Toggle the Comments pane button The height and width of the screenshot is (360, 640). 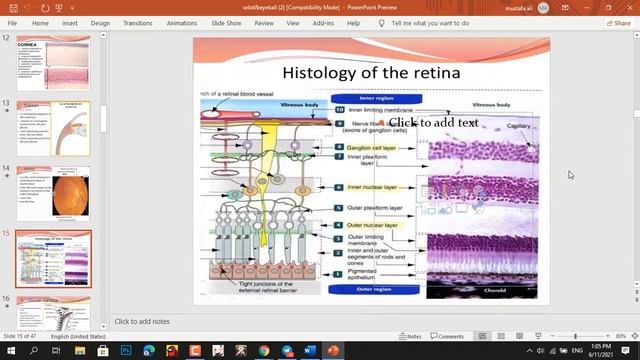[x=447, y=336]
